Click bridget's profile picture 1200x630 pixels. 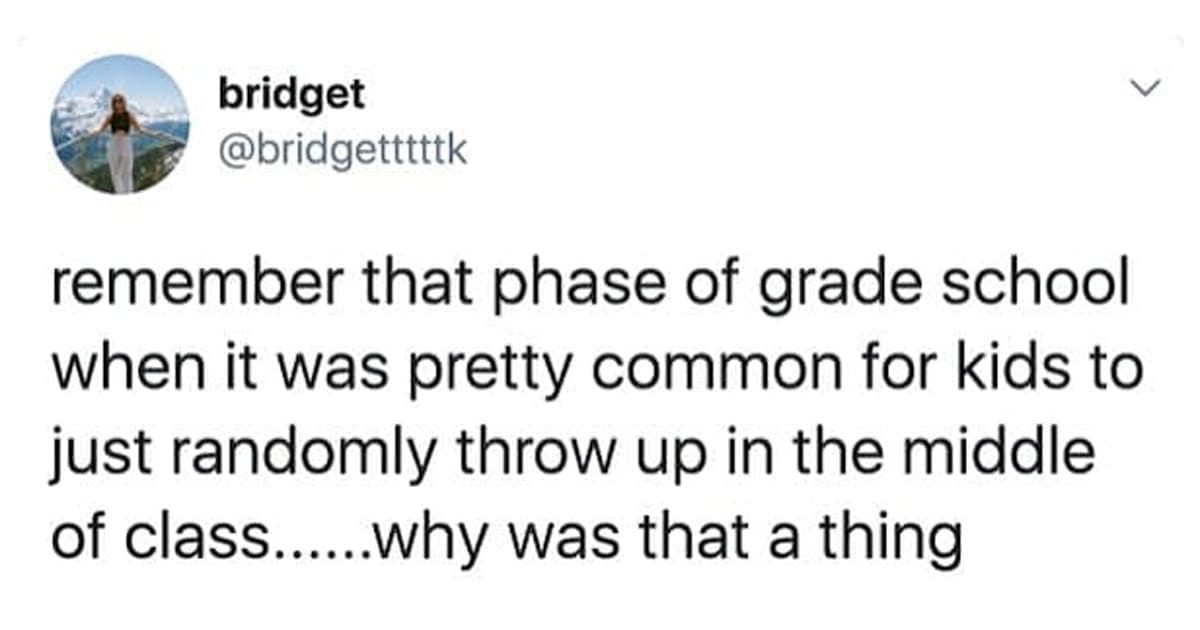tap(120, 124)
